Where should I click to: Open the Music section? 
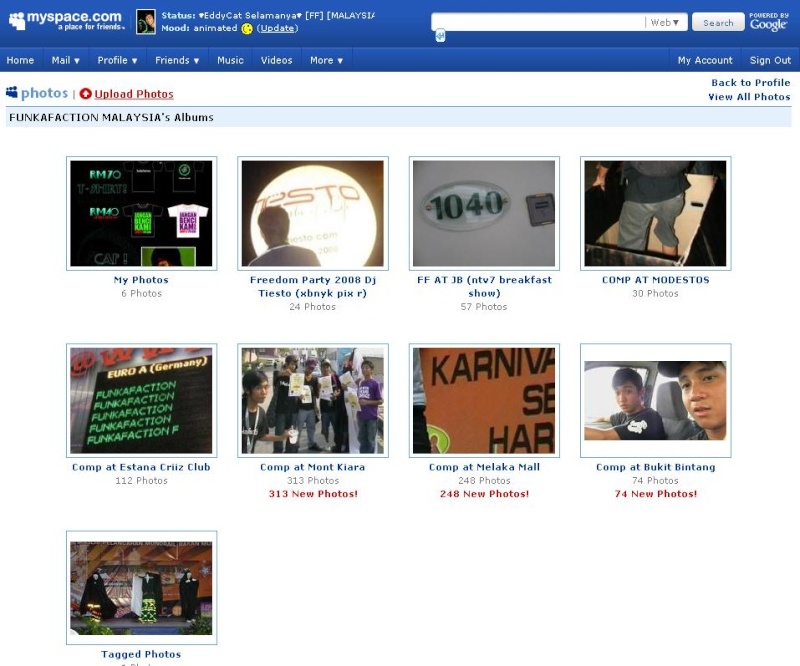[231, 60]
